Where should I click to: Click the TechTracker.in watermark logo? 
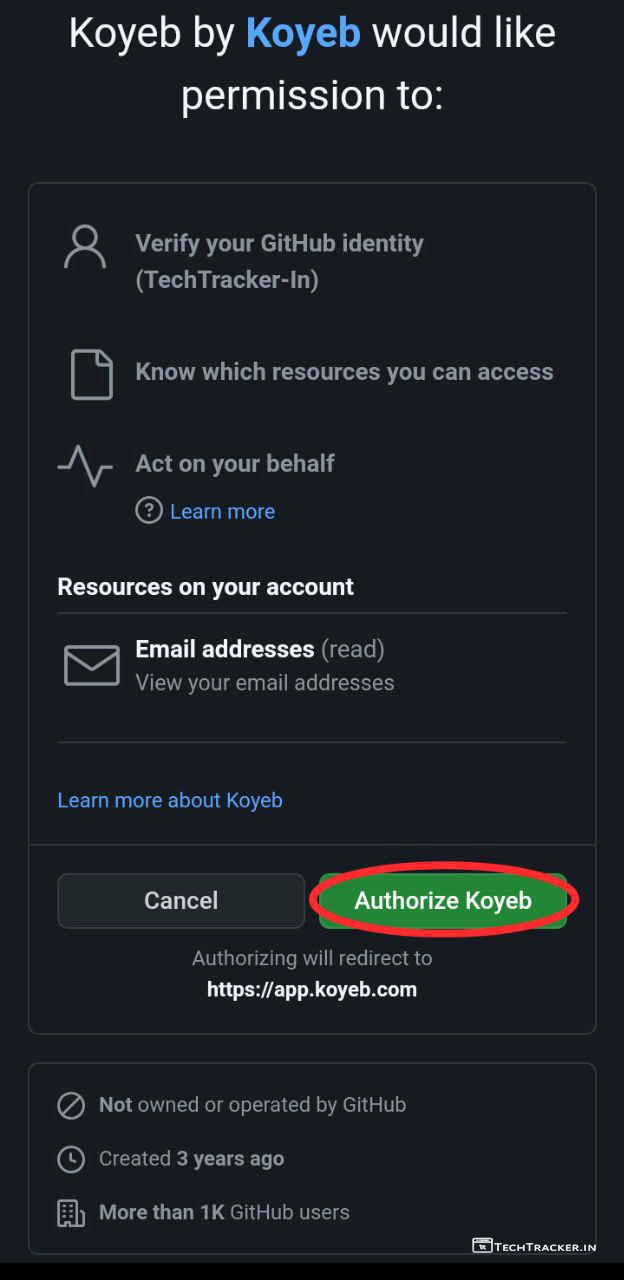click(548, 1246)
